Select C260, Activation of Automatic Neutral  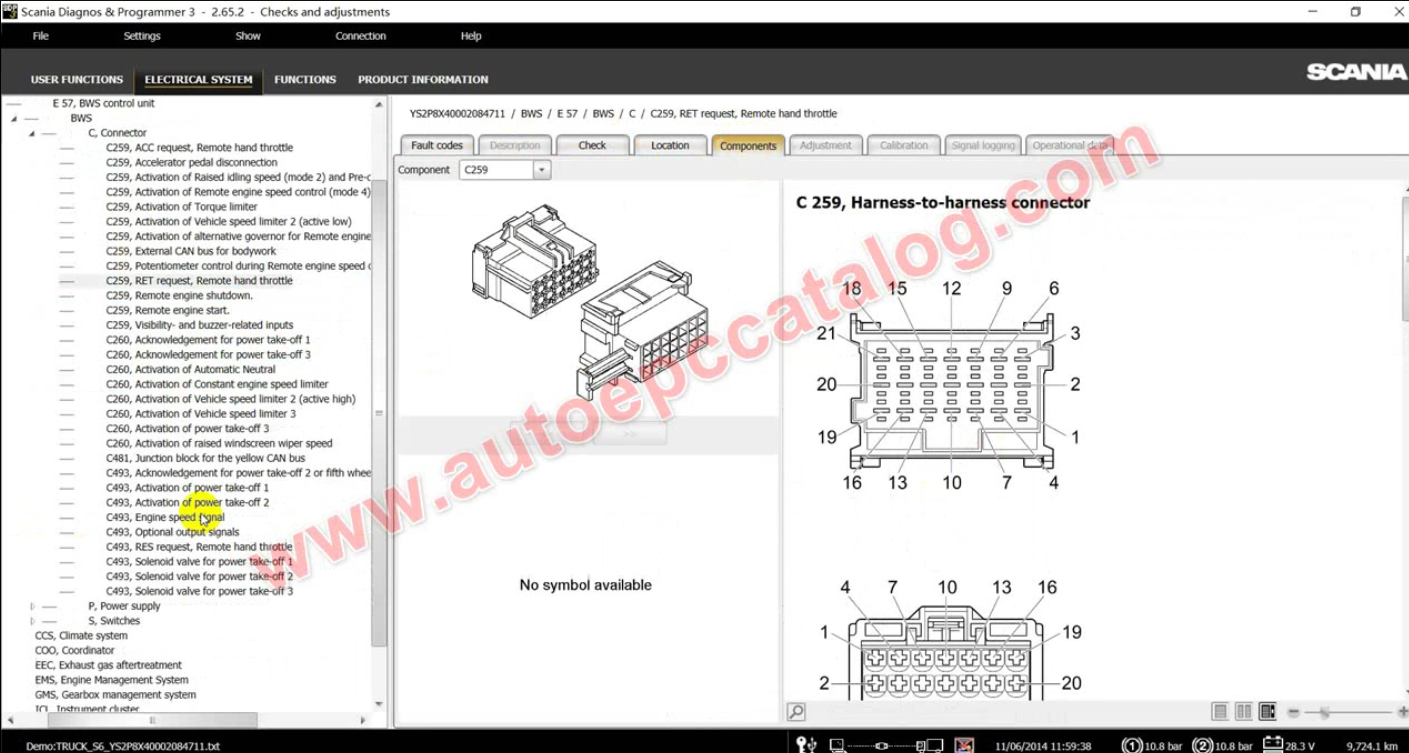(191, 369)
